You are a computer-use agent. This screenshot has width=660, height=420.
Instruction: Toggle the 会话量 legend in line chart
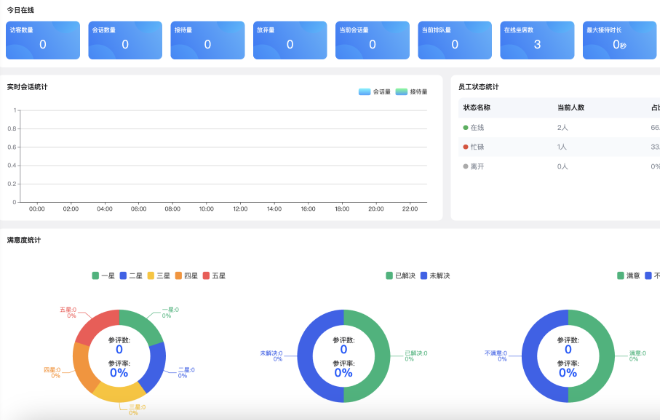tap(374, 91)
